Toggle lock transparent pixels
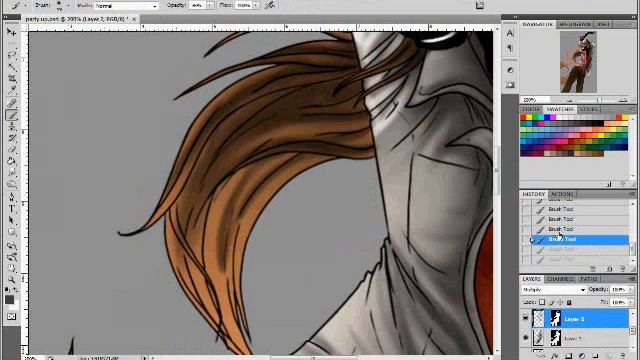The width and height of the screenshot is (640, 360). tap(542, 302)
